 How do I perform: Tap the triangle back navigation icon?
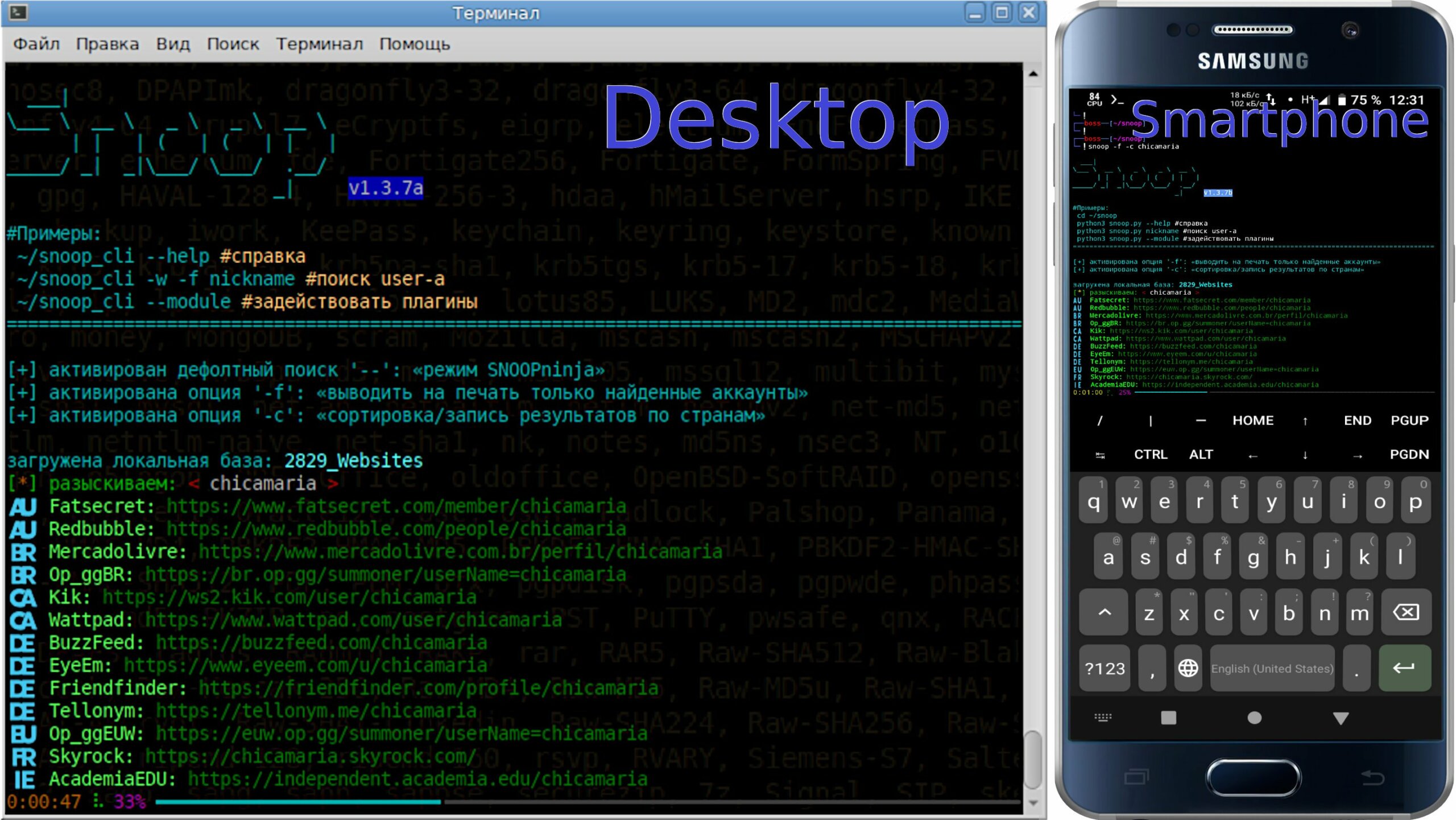pos(1341,718)
